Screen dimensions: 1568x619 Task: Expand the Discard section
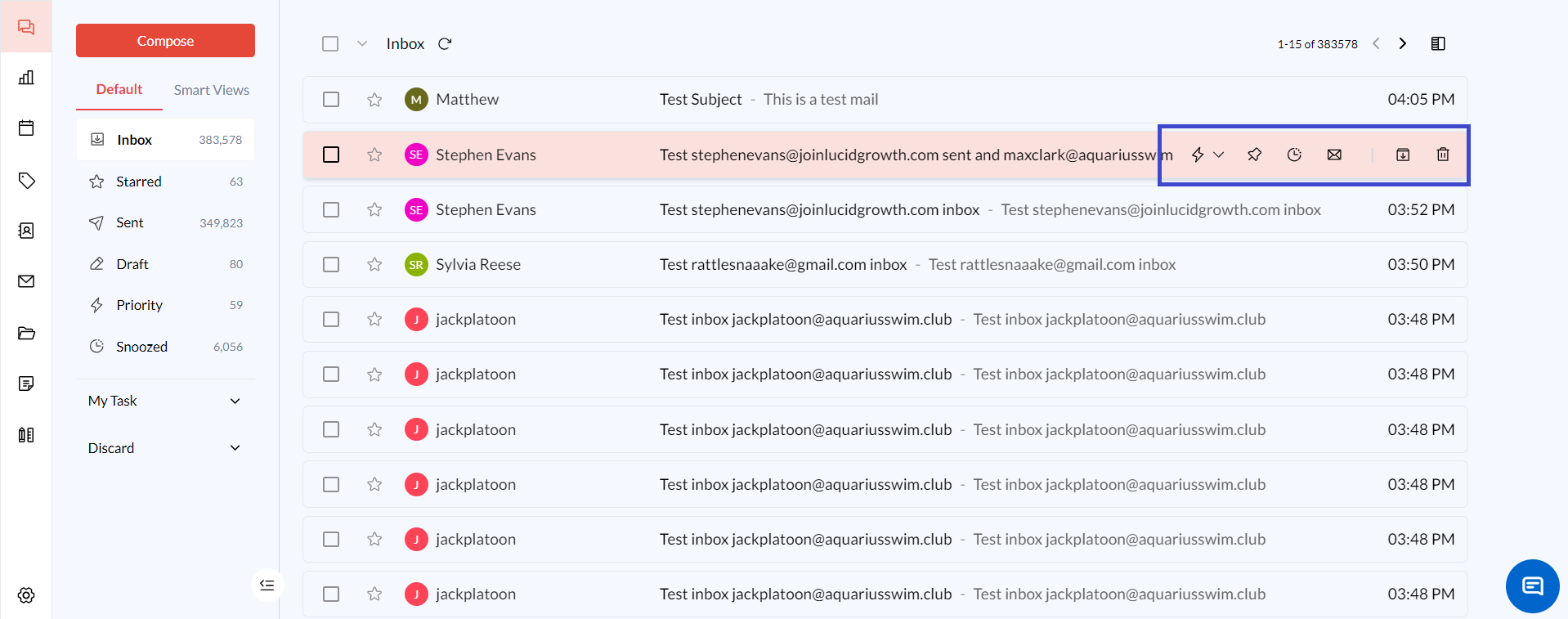235,448
